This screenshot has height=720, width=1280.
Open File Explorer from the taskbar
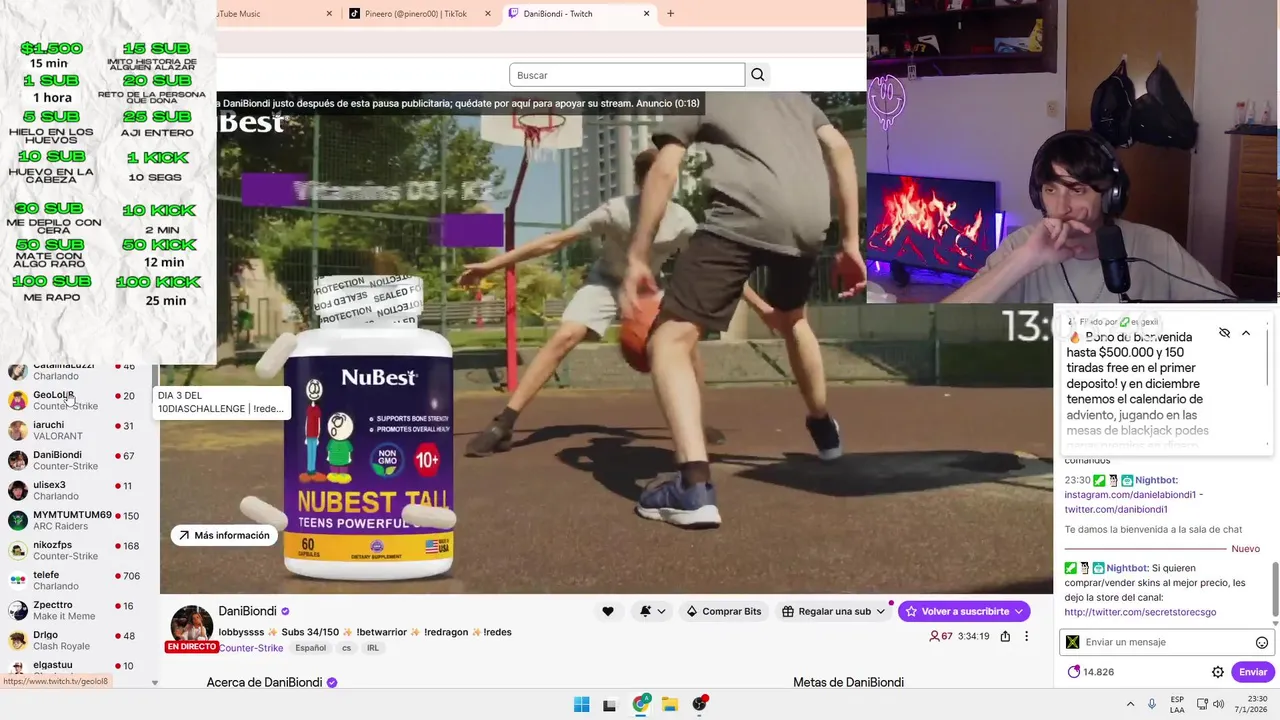point(669,704)
